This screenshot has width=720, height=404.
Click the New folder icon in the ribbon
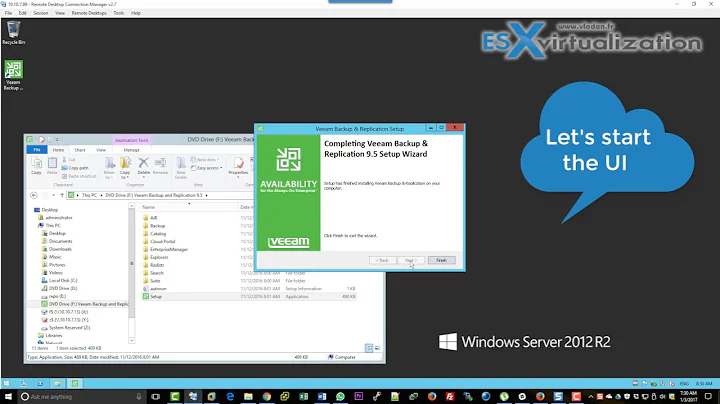click(x=181, y=168)
